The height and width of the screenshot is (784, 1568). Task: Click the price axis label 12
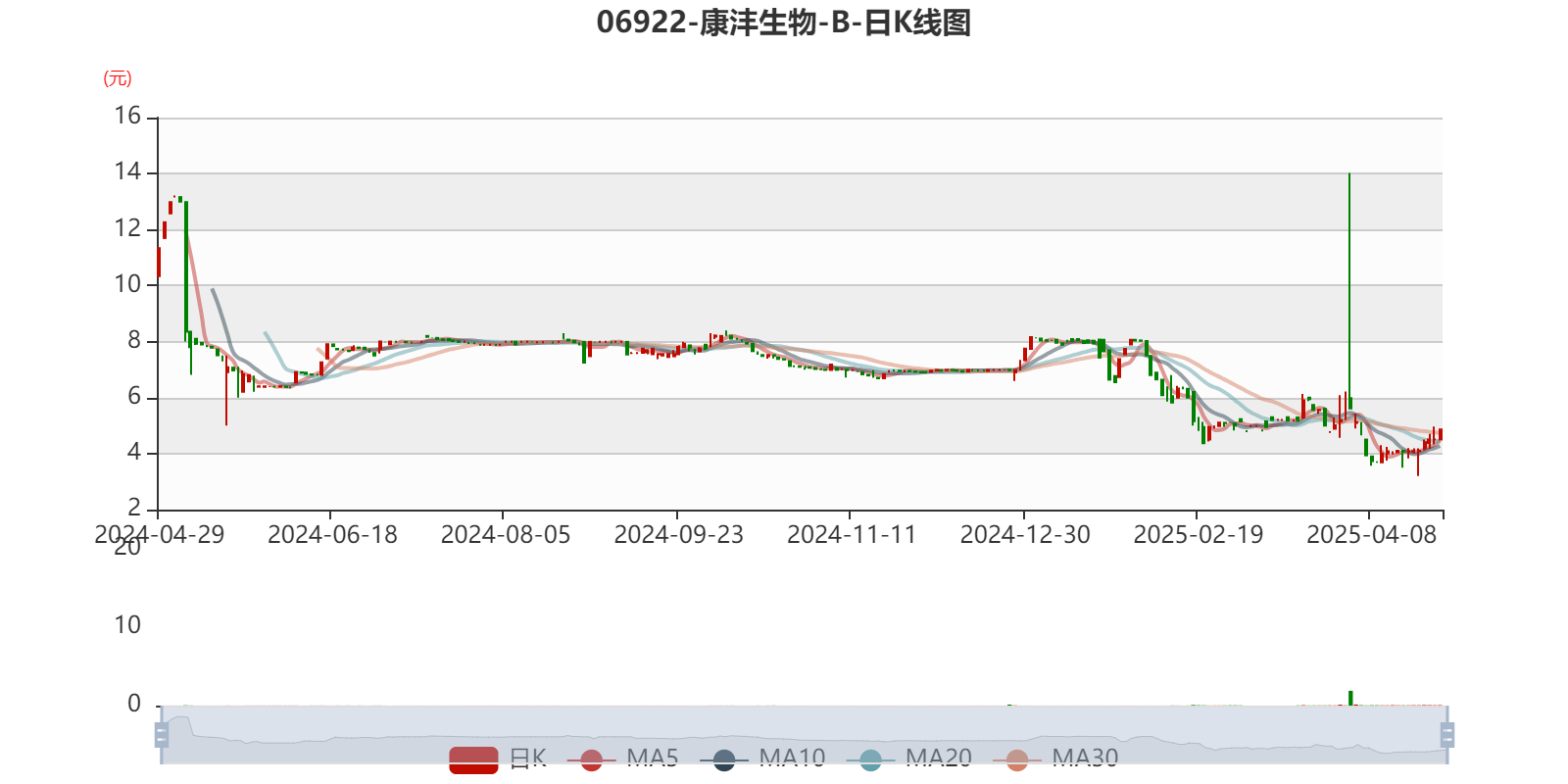tap(127, 228)
